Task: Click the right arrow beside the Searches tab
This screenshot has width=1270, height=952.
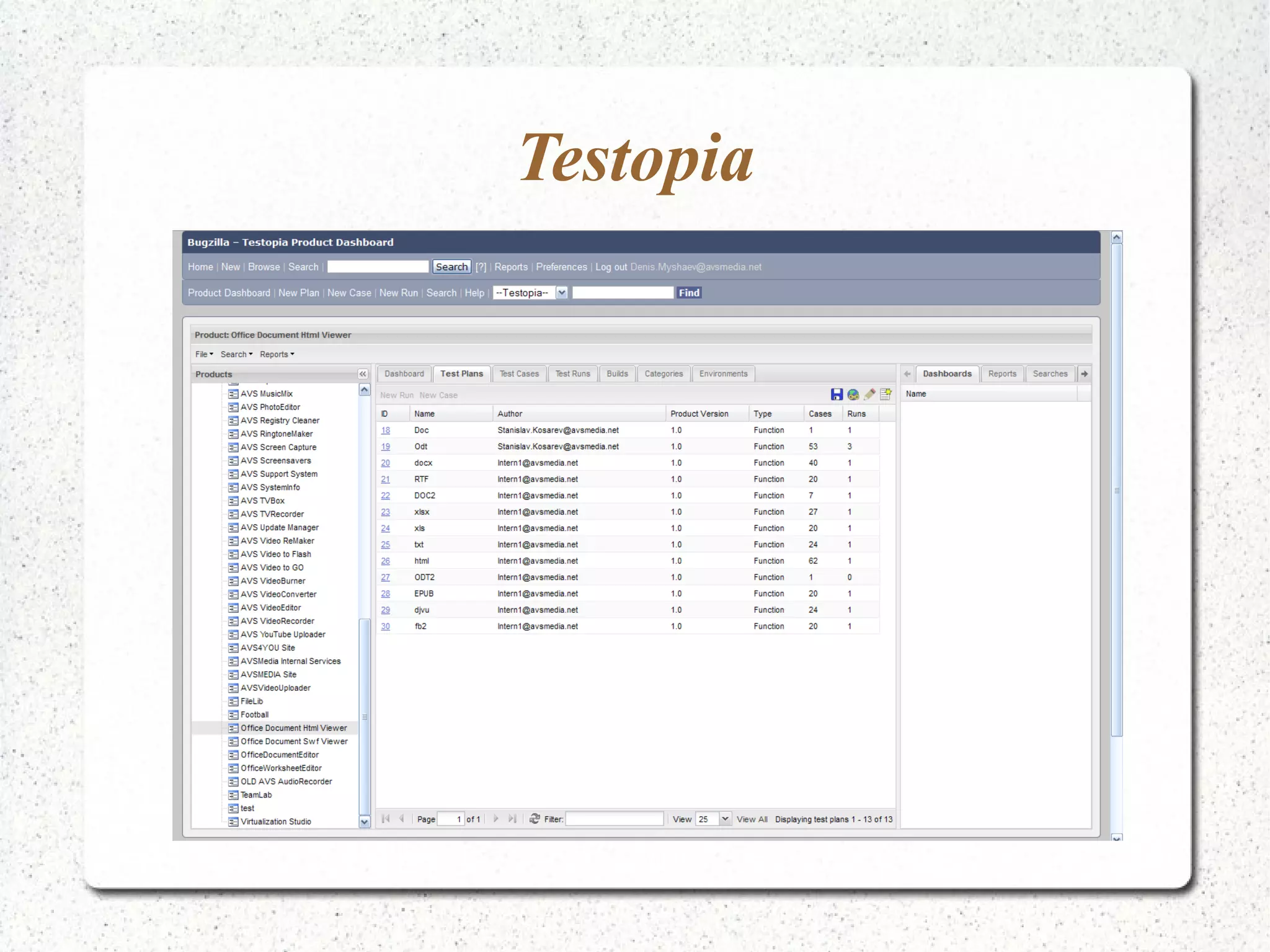Action: coord(1084,374)
